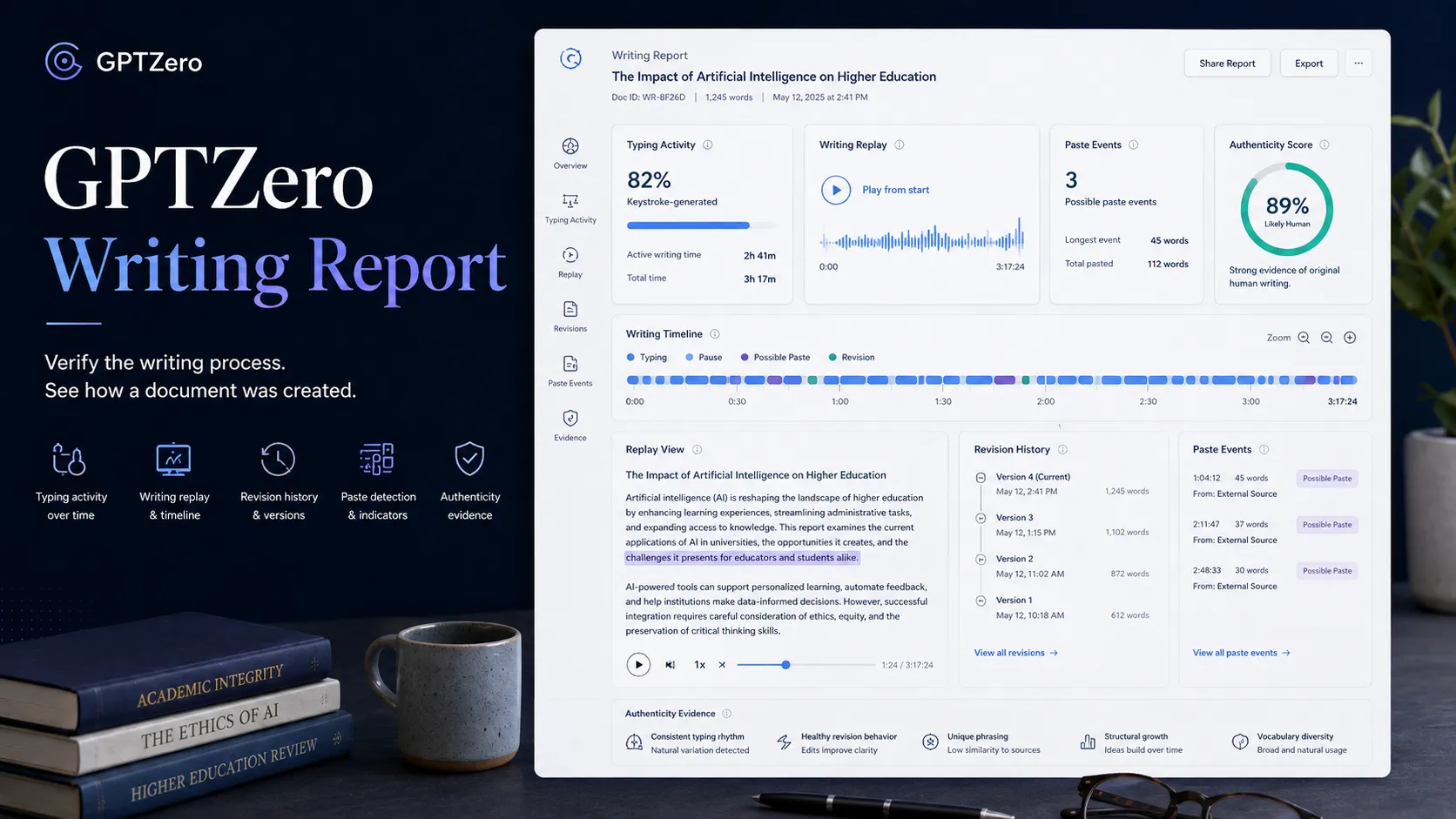
Task: Click info icon beside Revision History
Action: 1062,450
